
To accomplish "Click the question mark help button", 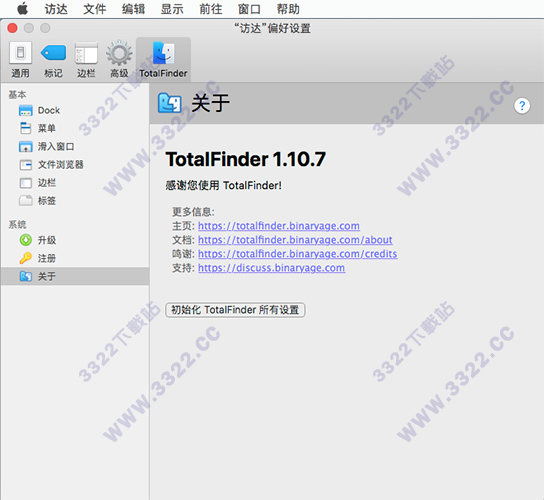I will pos(522,105).
